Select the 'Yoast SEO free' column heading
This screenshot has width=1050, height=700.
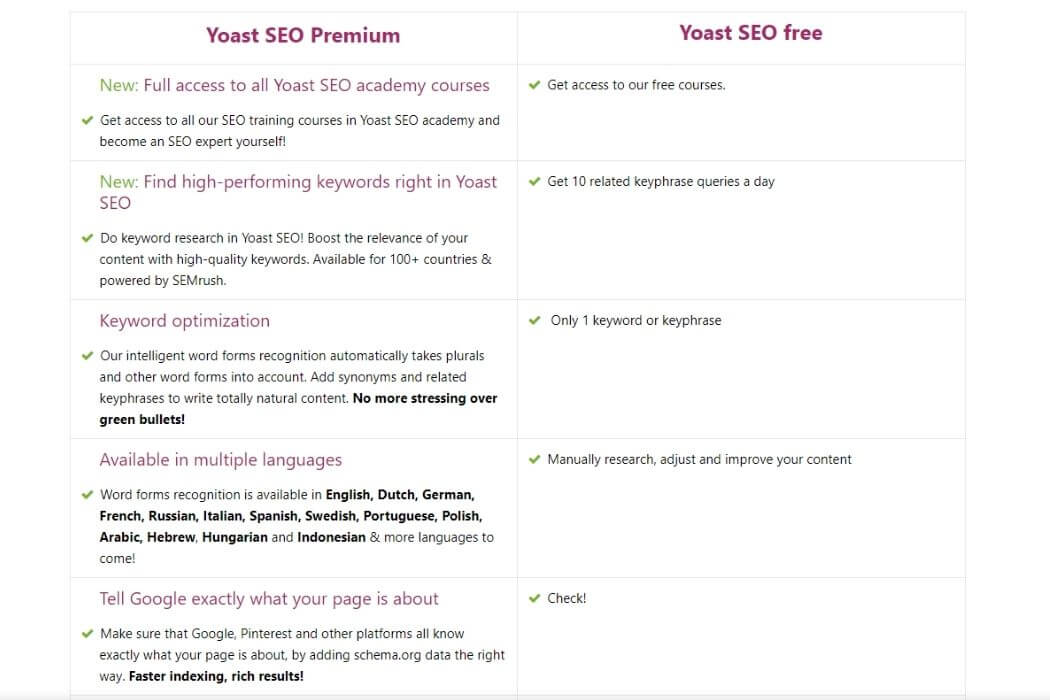pyautogui.click(x=751, y=33)
